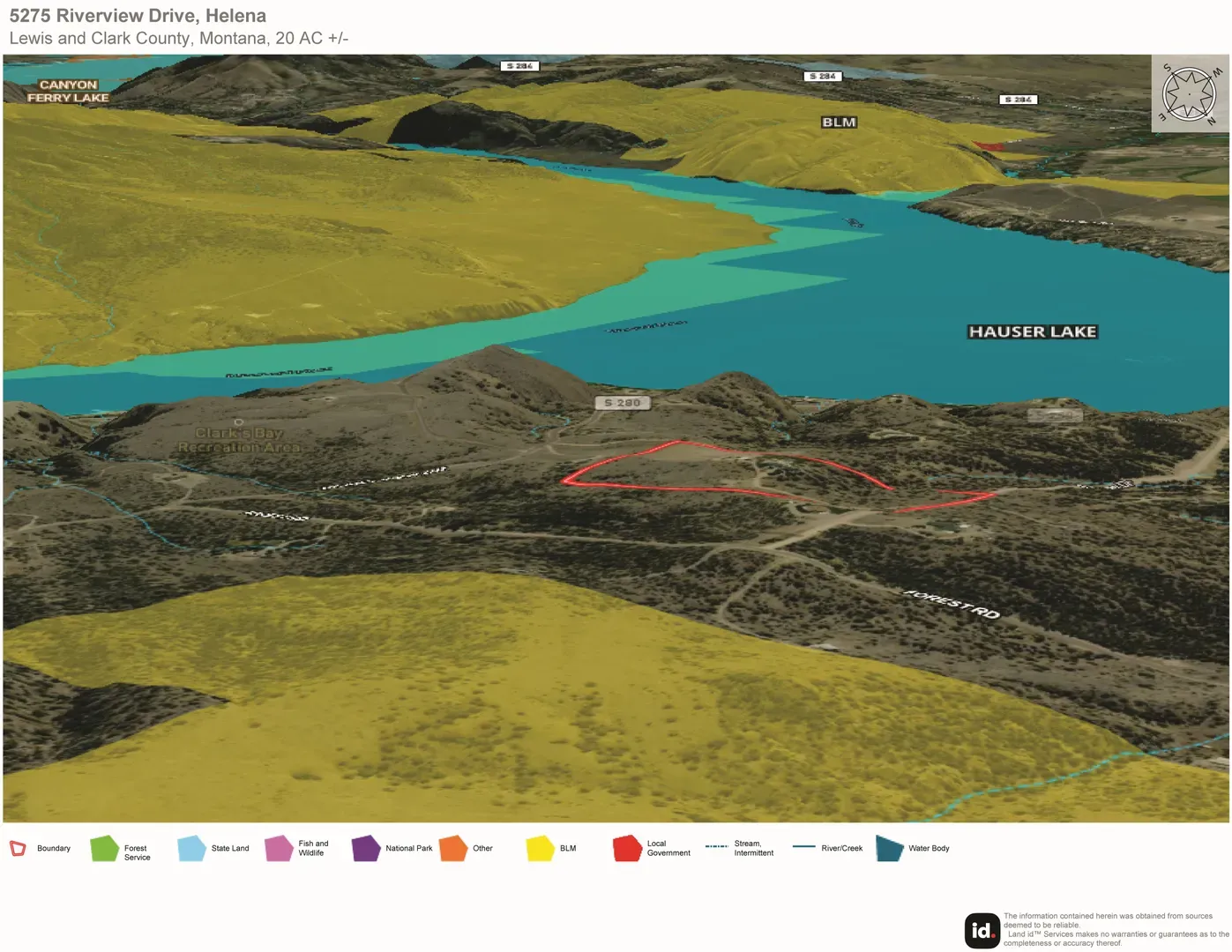This screenshot has width=1232, height=952.
Task: Click the HAUSER LAKE map label
Action: pyautogui.click(x=1033, y=331)
